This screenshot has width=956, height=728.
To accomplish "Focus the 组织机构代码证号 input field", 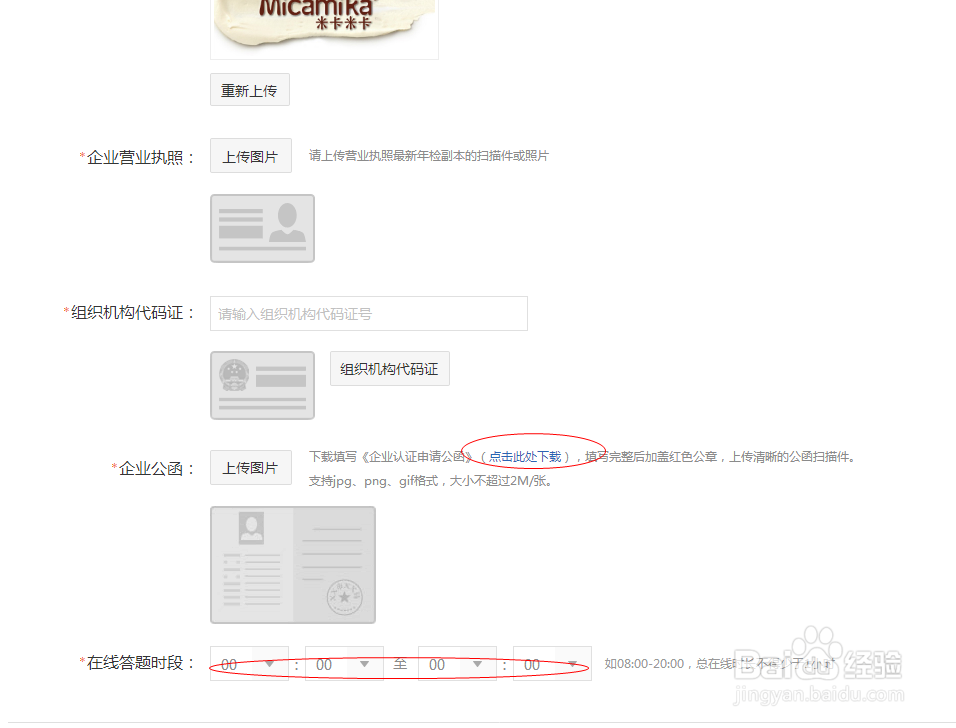I will (369, 313).
